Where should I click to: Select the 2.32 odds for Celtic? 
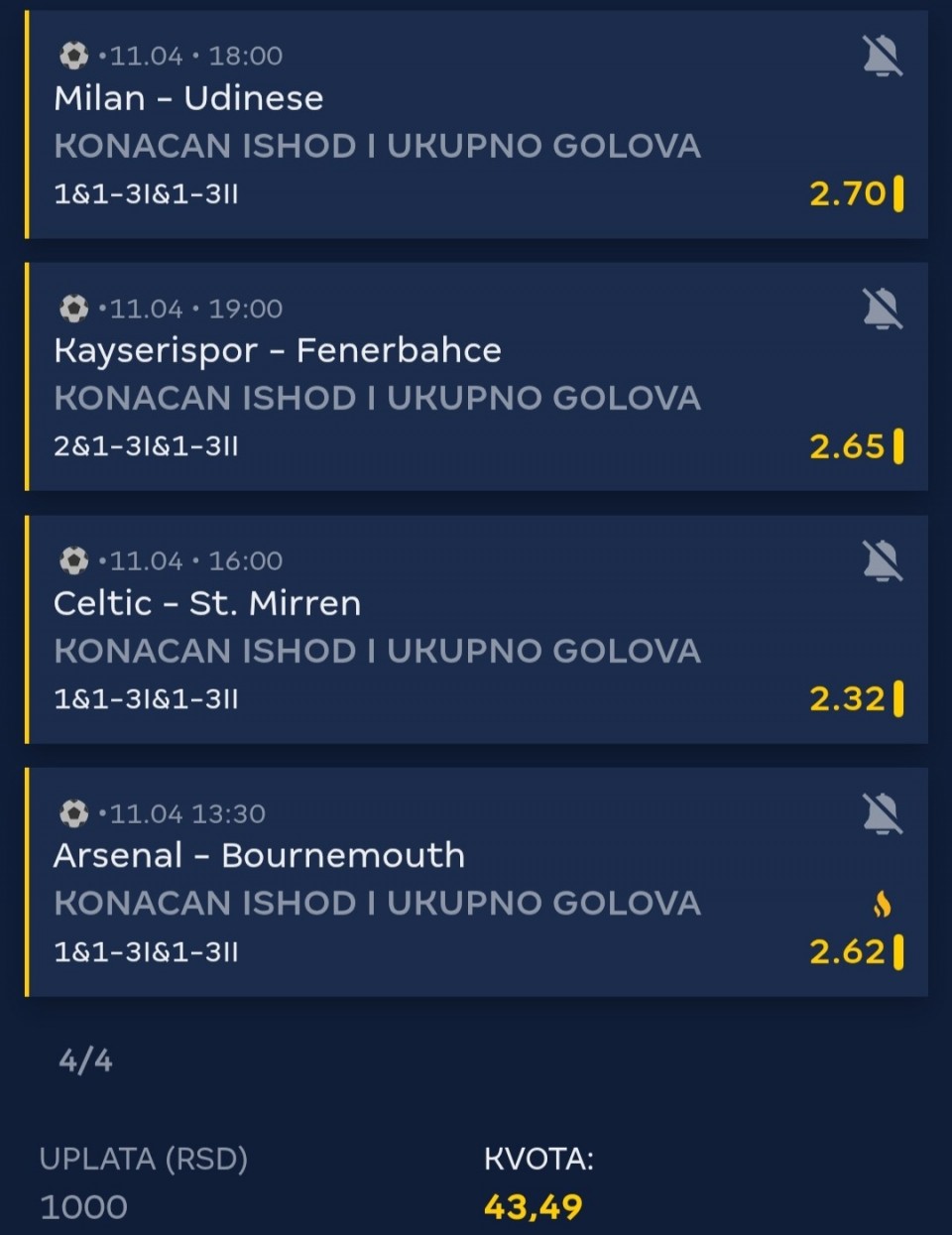[848, 699]
